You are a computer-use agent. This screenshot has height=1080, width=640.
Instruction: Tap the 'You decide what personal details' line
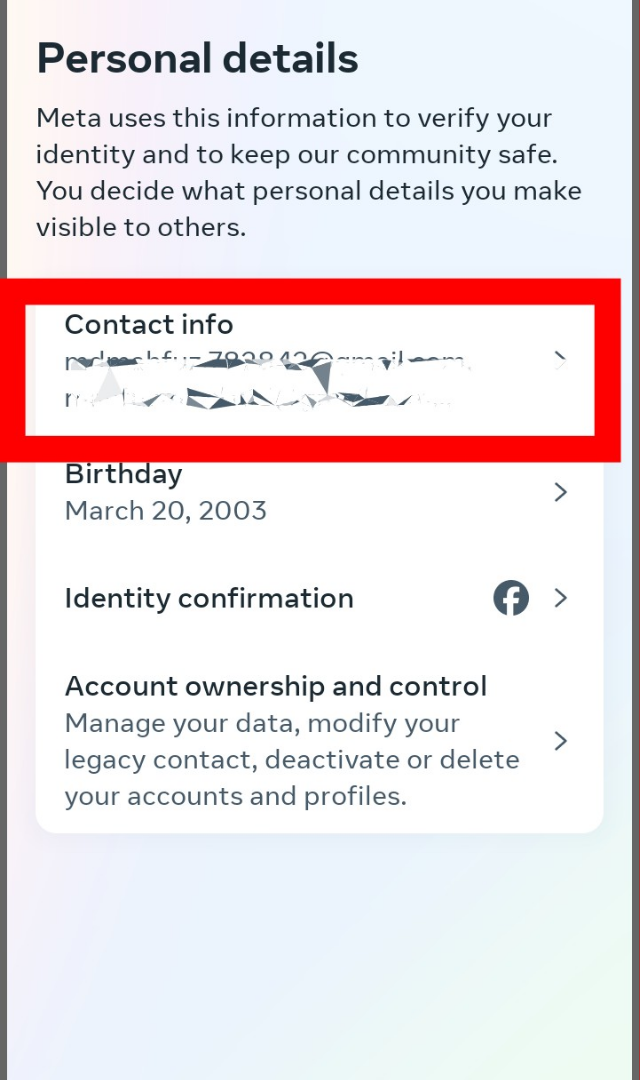pos(308,191)
